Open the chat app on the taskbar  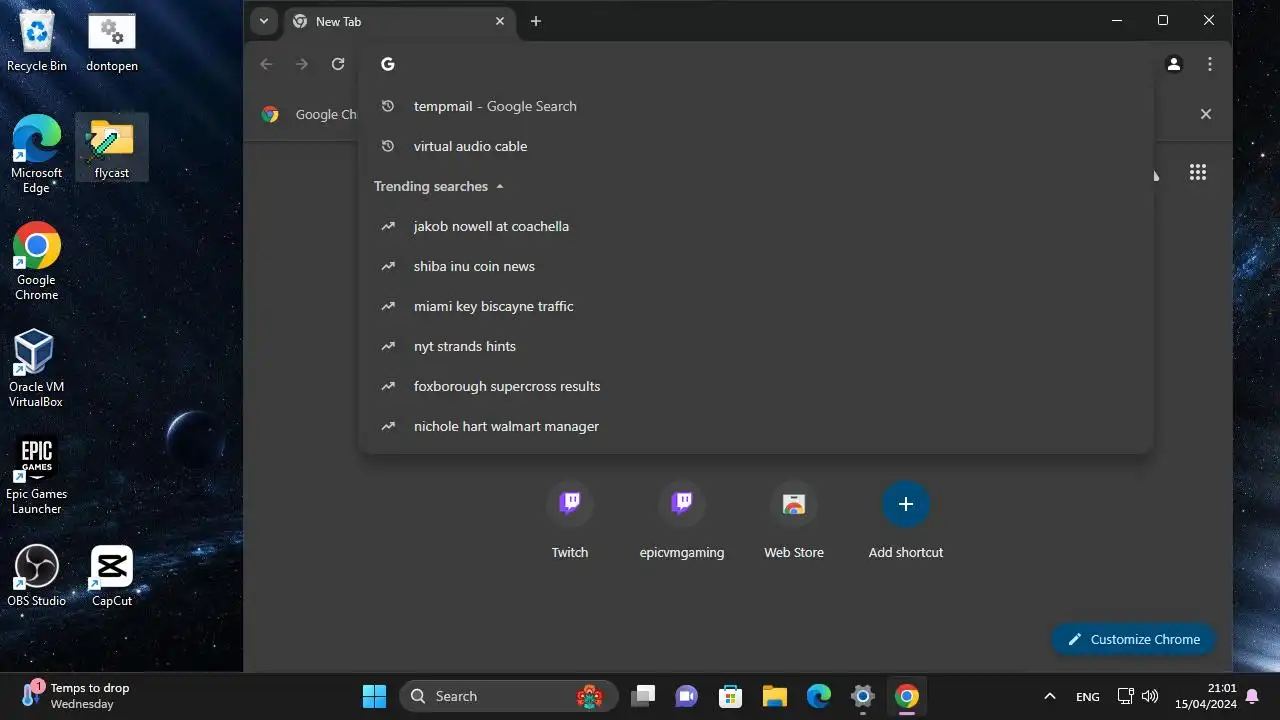click(x=687, y=696)
